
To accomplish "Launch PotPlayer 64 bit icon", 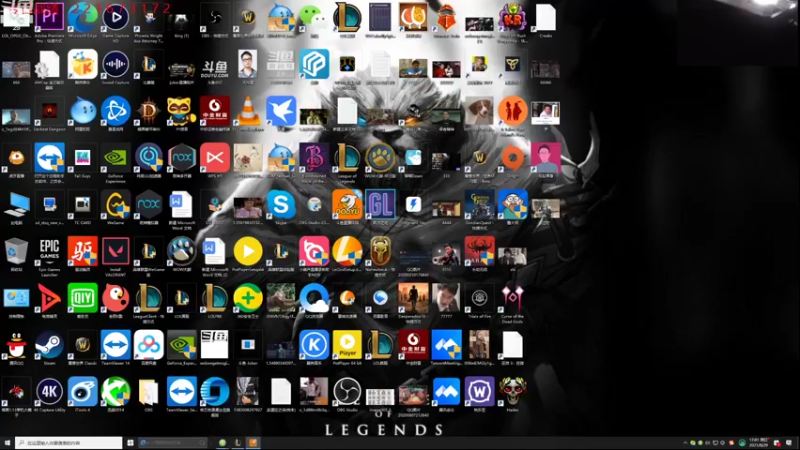I will [x=347, y=345].
